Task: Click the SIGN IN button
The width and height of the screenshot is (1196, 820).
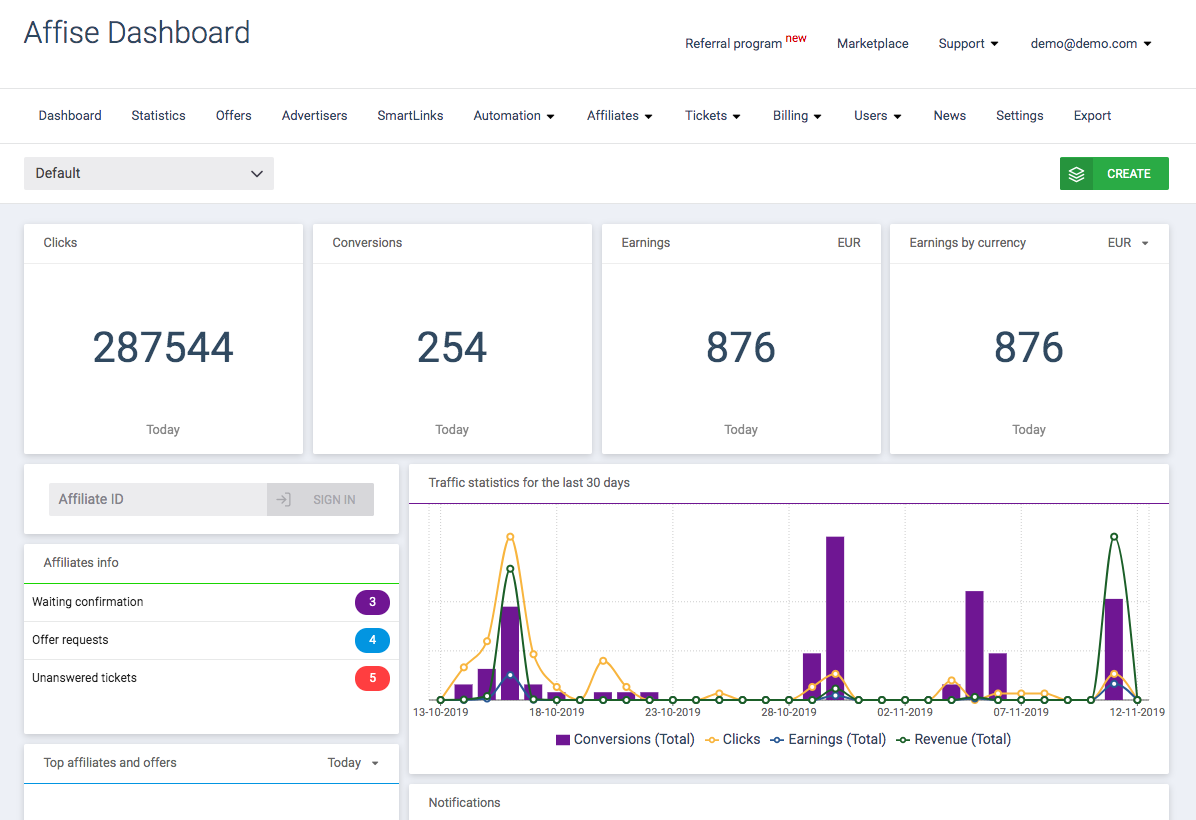Action: click(320, 500)
